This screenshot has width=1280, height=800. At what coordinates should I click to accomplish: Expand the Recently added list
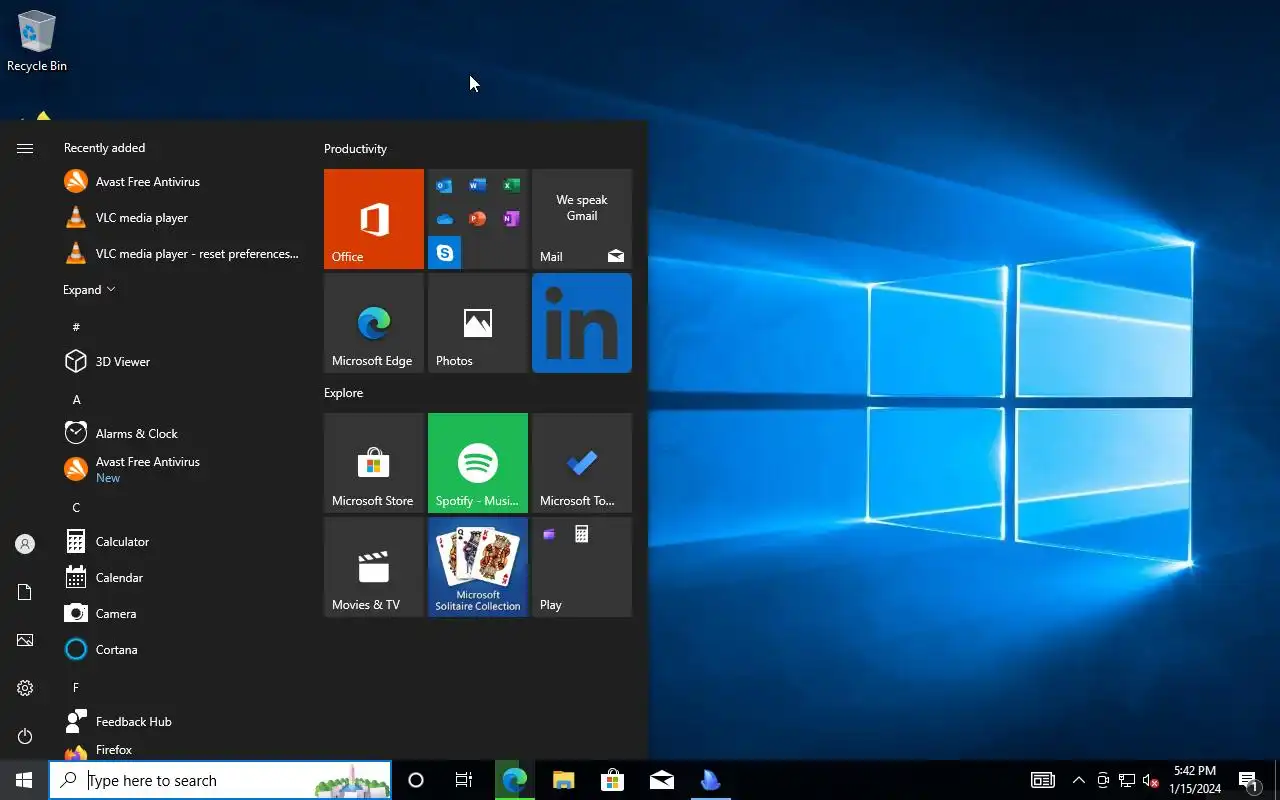[89, 290]
